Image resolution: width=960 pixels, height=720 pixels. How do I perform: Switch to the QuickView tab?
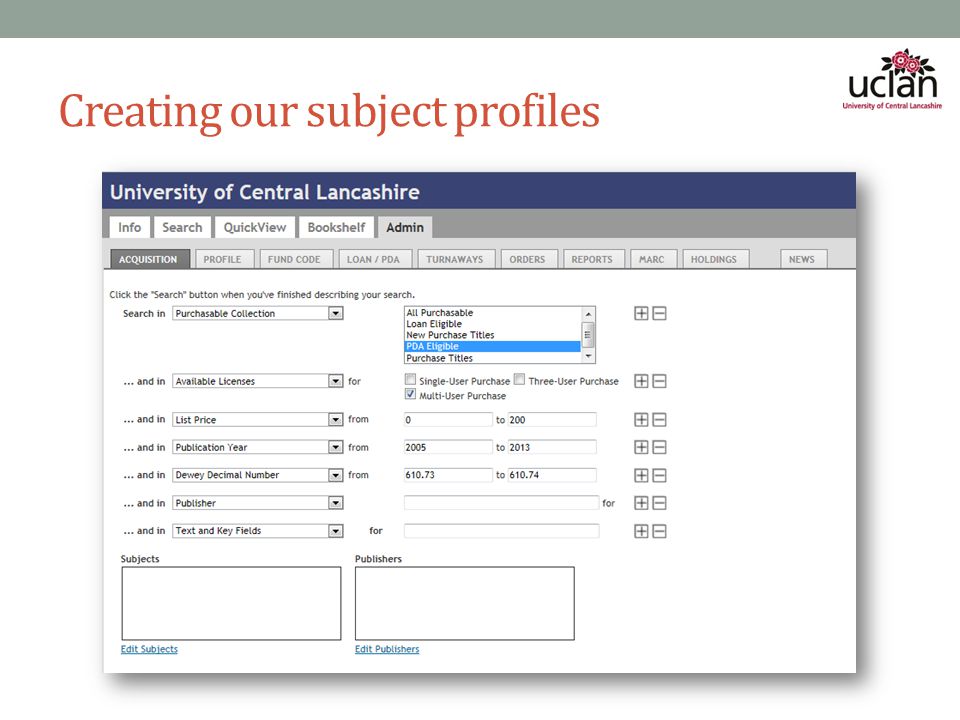(255, 227)
